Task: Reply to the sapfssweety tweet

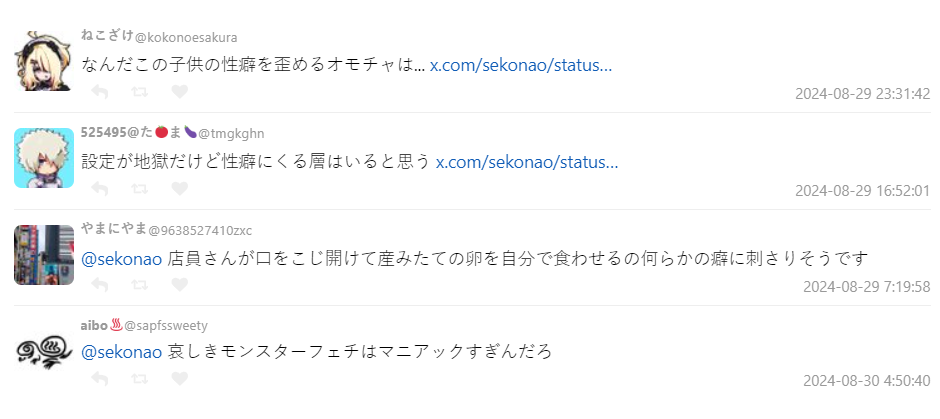Action: click(x=100, y=379)
